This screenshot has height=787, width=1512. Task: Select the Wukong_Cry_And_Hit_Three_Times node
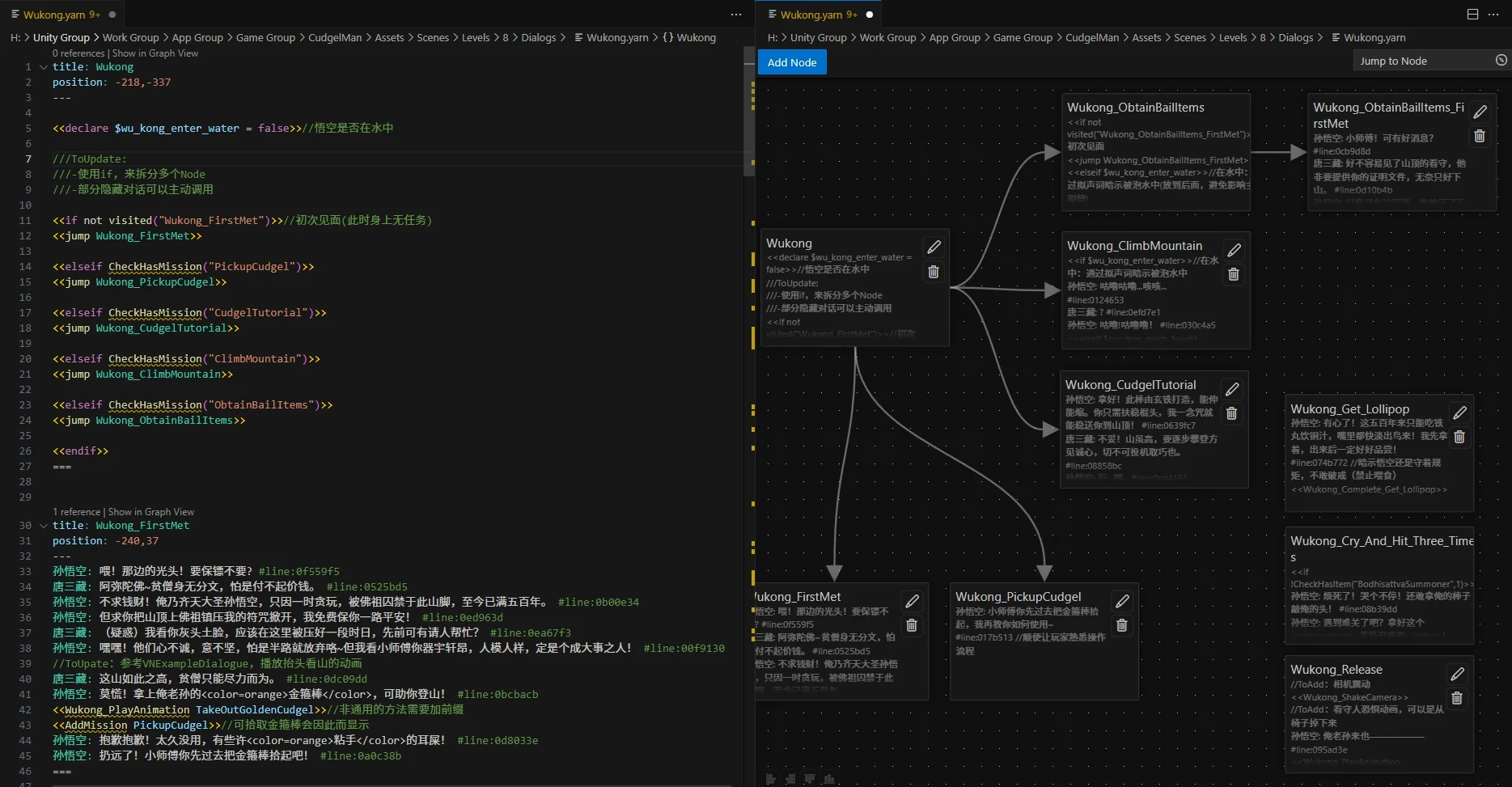[x=1379, y=585]
